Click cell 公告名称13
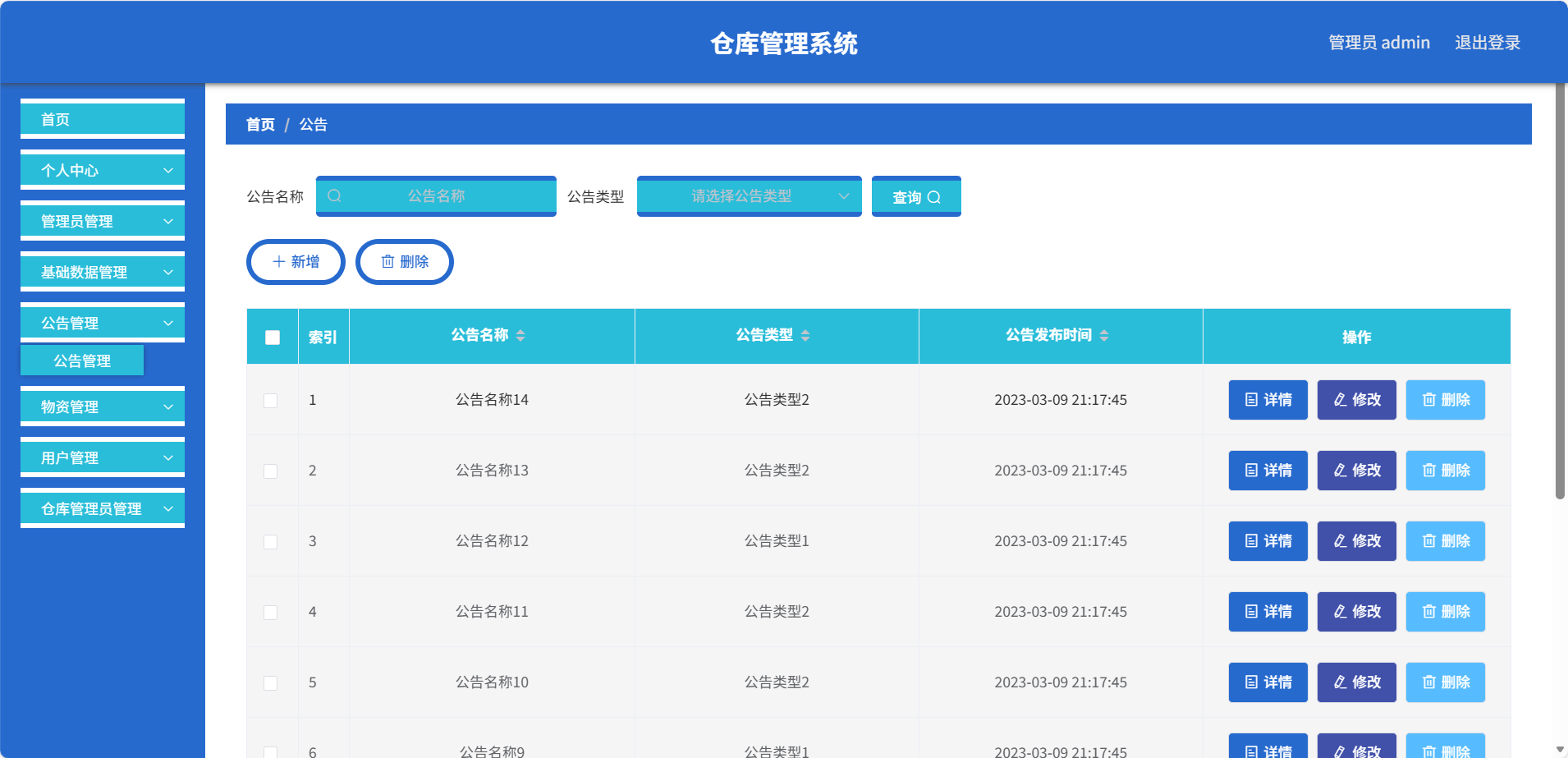This screenshot has height=758, width=1568. (x=492, y=471)
